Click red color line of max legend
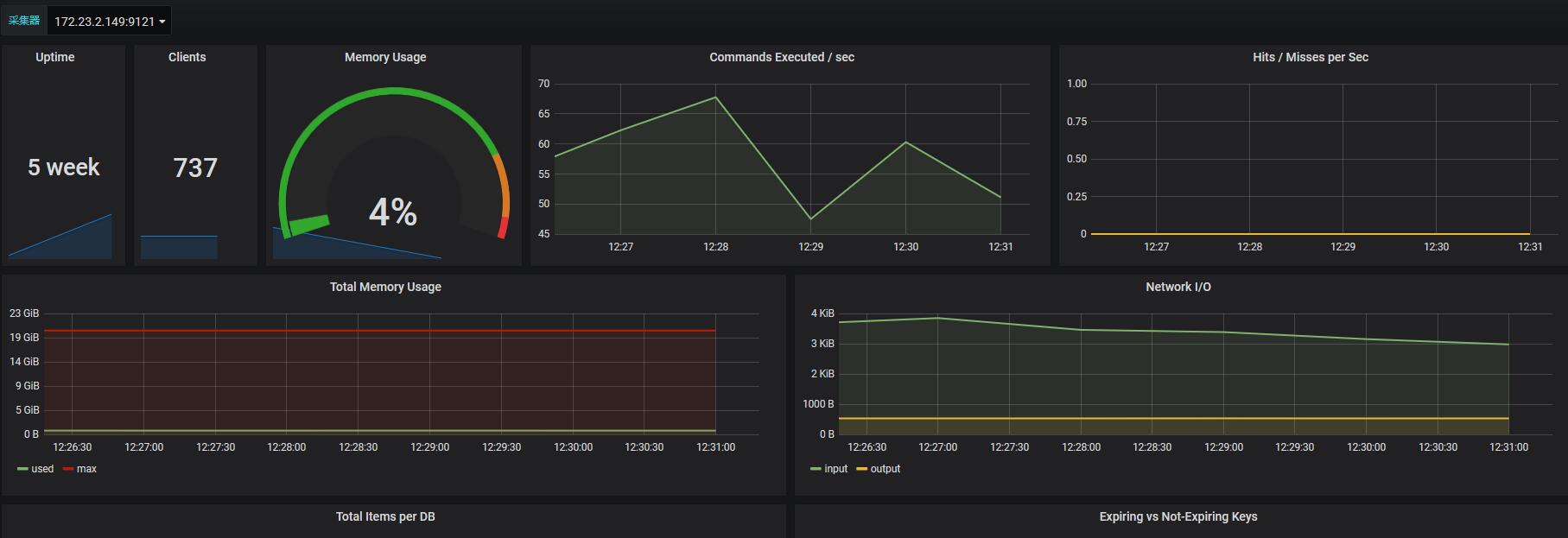This screenshot has height=538, width=1568. click(68, 469)
